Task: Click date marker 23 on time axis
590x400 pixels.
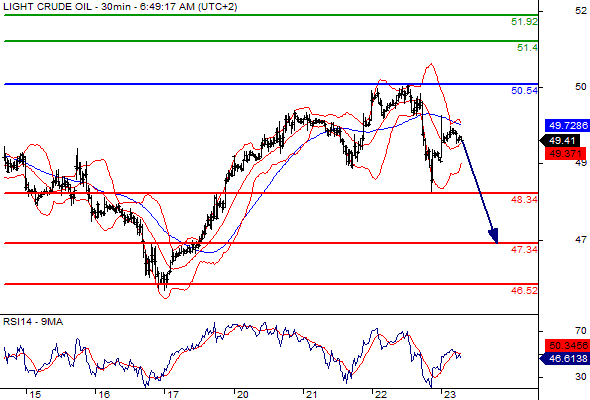Action: [x=450, y=394]
